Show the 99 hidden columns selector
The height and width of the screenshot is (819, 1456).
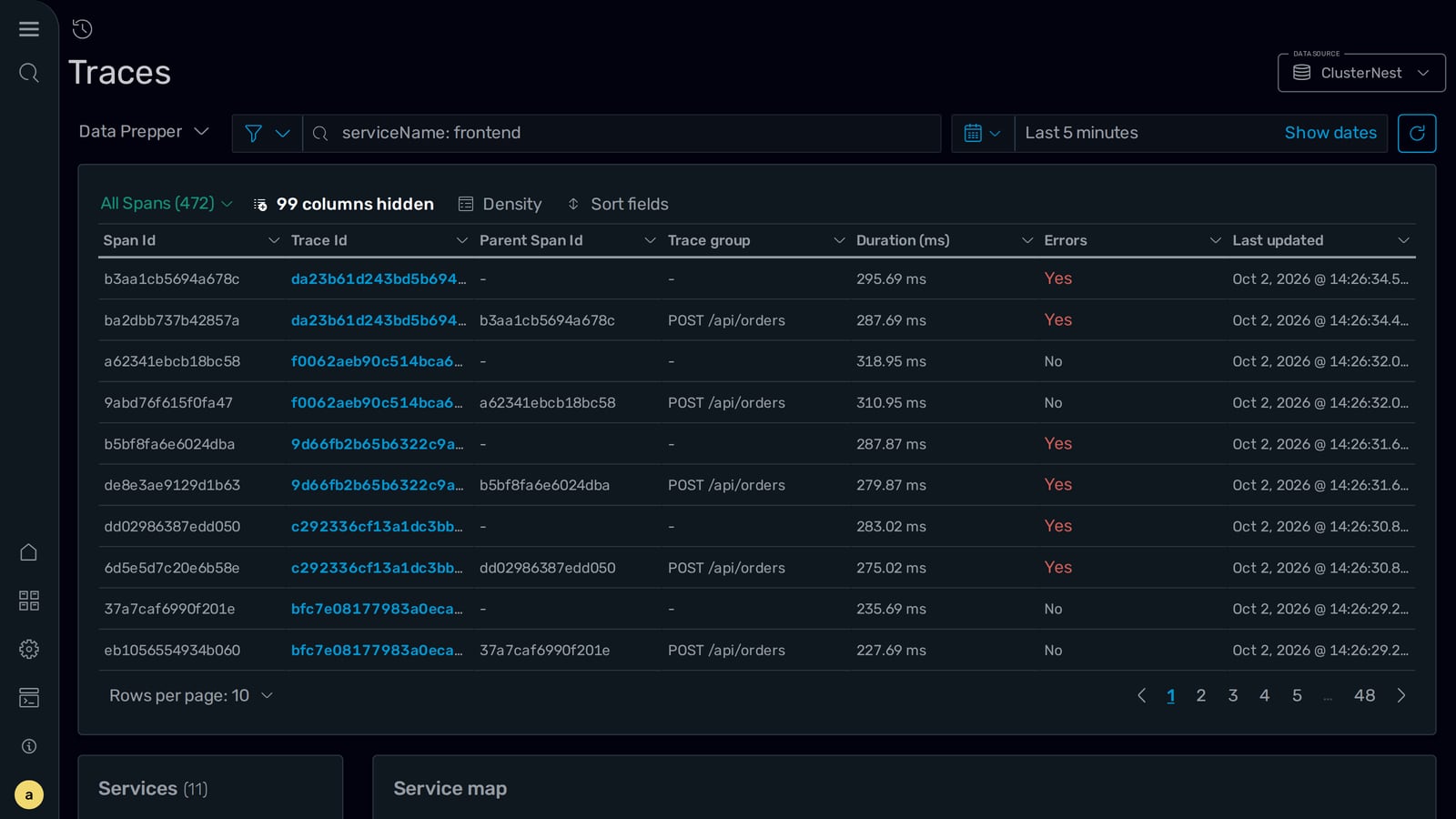pos(344,204)
